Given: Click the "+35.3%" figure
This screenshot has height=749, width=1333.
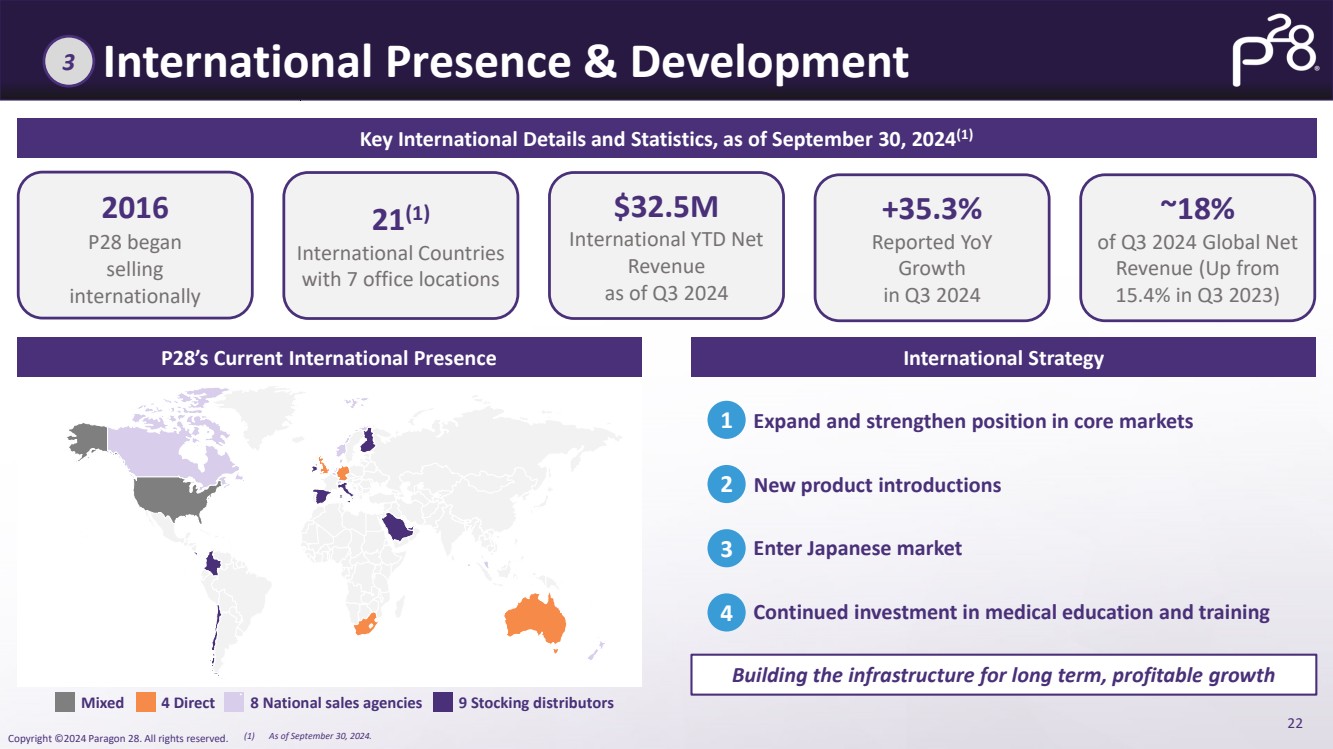Looking at the screenshot, I should [932, 208].
